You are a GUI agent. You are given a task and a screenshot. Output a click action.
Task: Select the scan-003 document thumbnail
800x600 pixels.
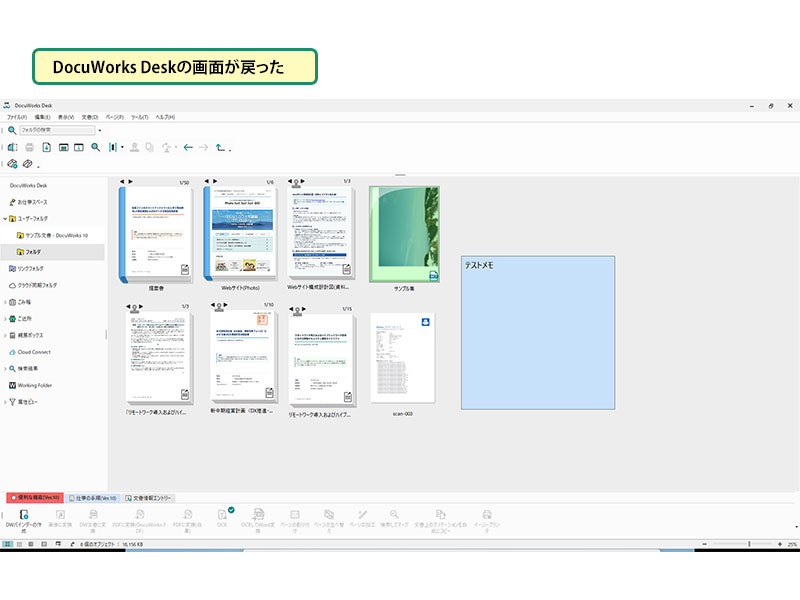[x=403, y=358]
